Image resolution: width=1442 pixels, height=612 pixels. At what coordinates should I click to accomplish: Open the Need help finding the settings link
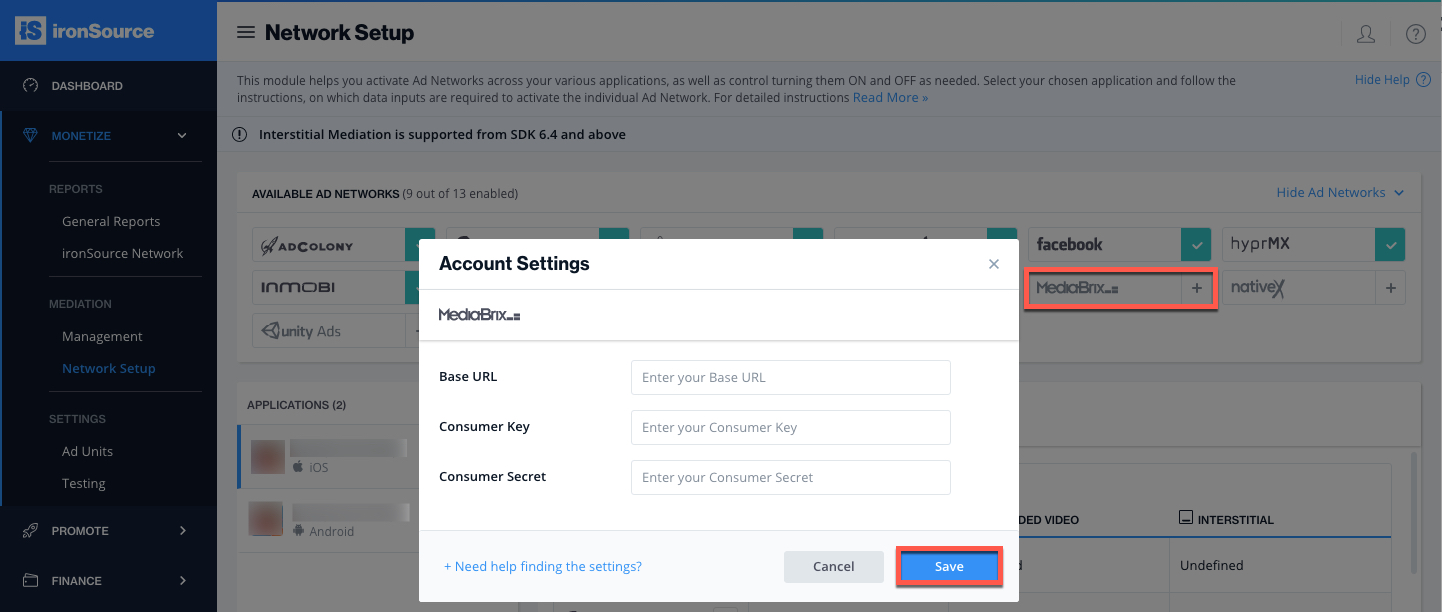[542, 566]
